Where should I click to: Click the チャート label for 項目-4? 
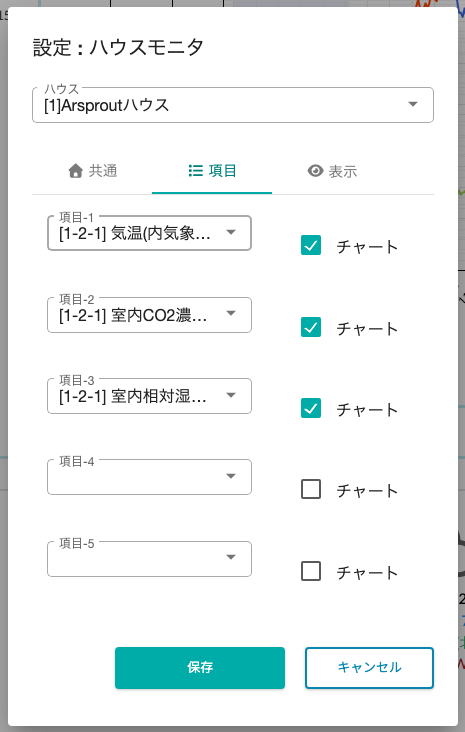click(x=367, y=491)
